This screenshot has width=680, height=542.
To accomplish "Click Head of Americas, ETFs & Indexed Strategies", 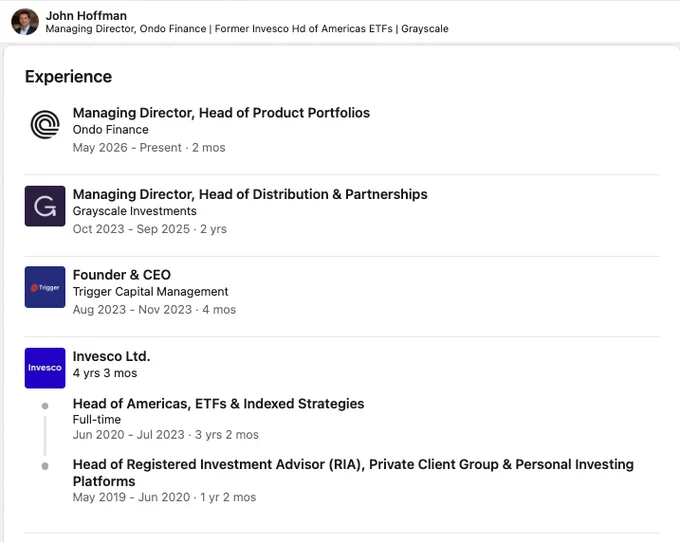I will [x=219, y=404].
